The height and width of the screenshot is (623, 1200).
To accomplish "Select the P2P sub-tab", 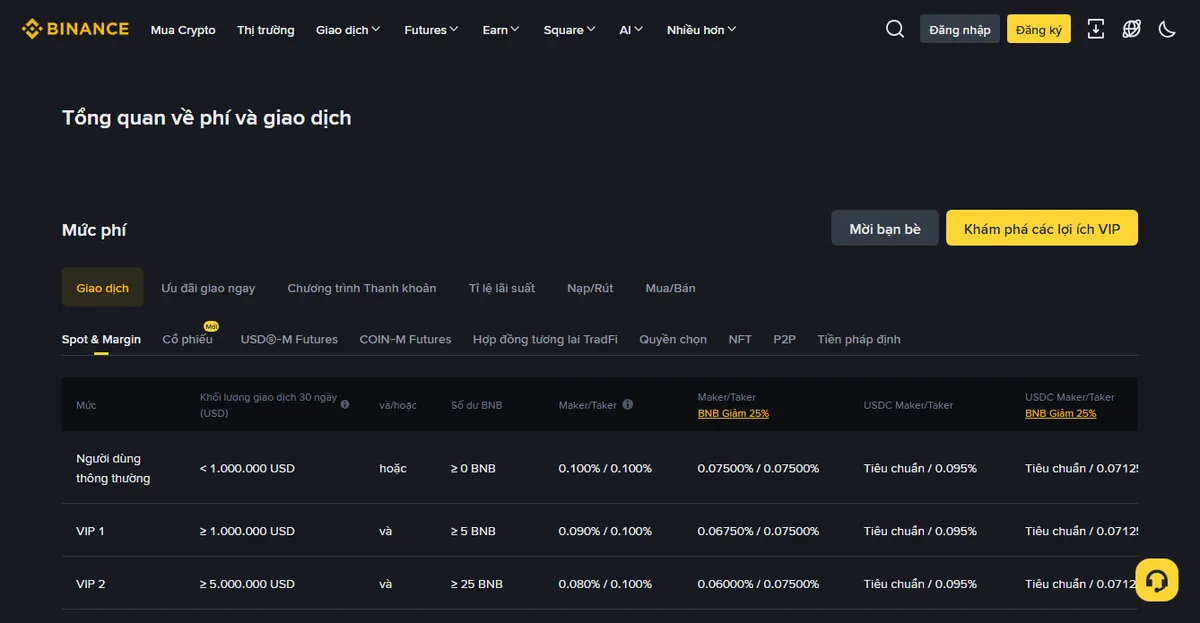I will click(x=784, y=339).
